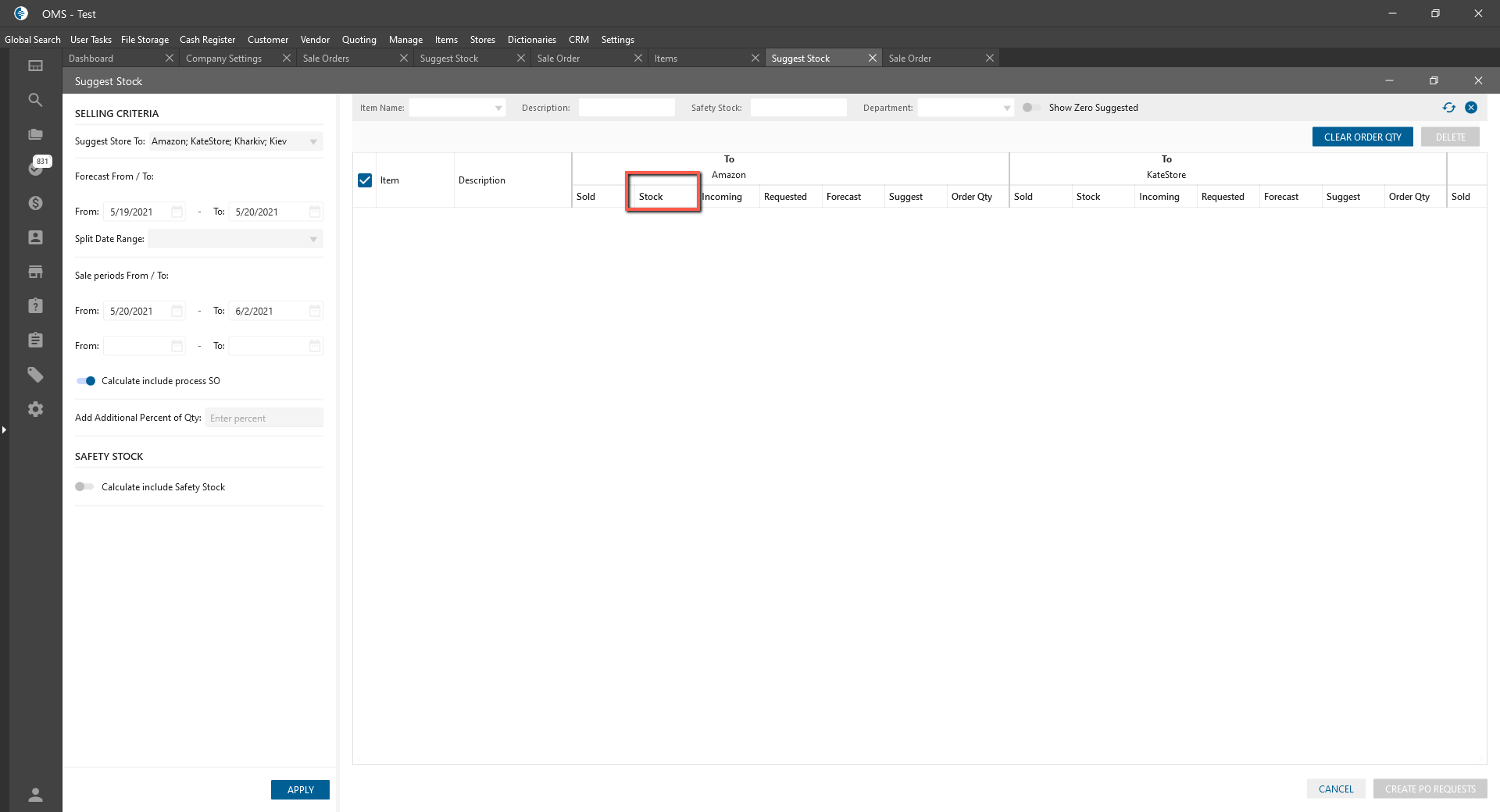Click the refresh icon above the grid
Image resolution: width=1500 pixels, height=812 pixels.
[1449, 108]
